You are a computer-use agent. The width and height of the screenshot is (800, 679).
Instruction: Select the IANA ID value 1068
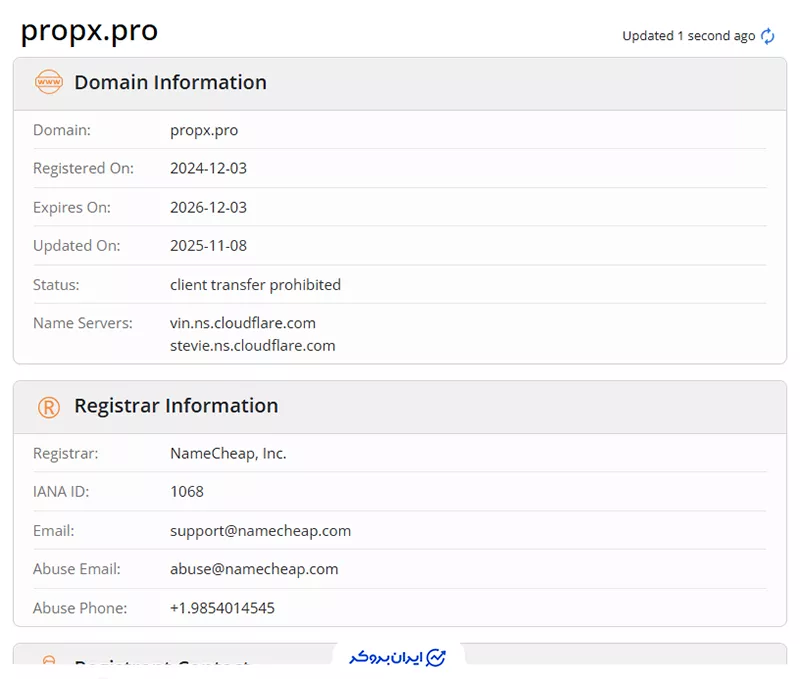(187, 492)
